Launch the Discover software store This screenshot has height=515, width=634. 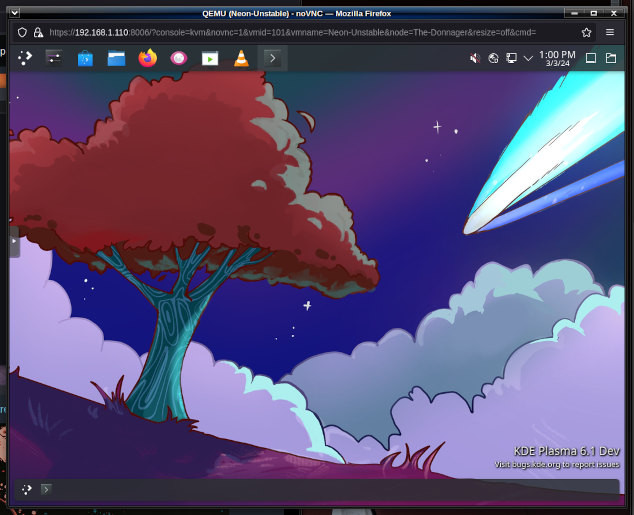85,58
